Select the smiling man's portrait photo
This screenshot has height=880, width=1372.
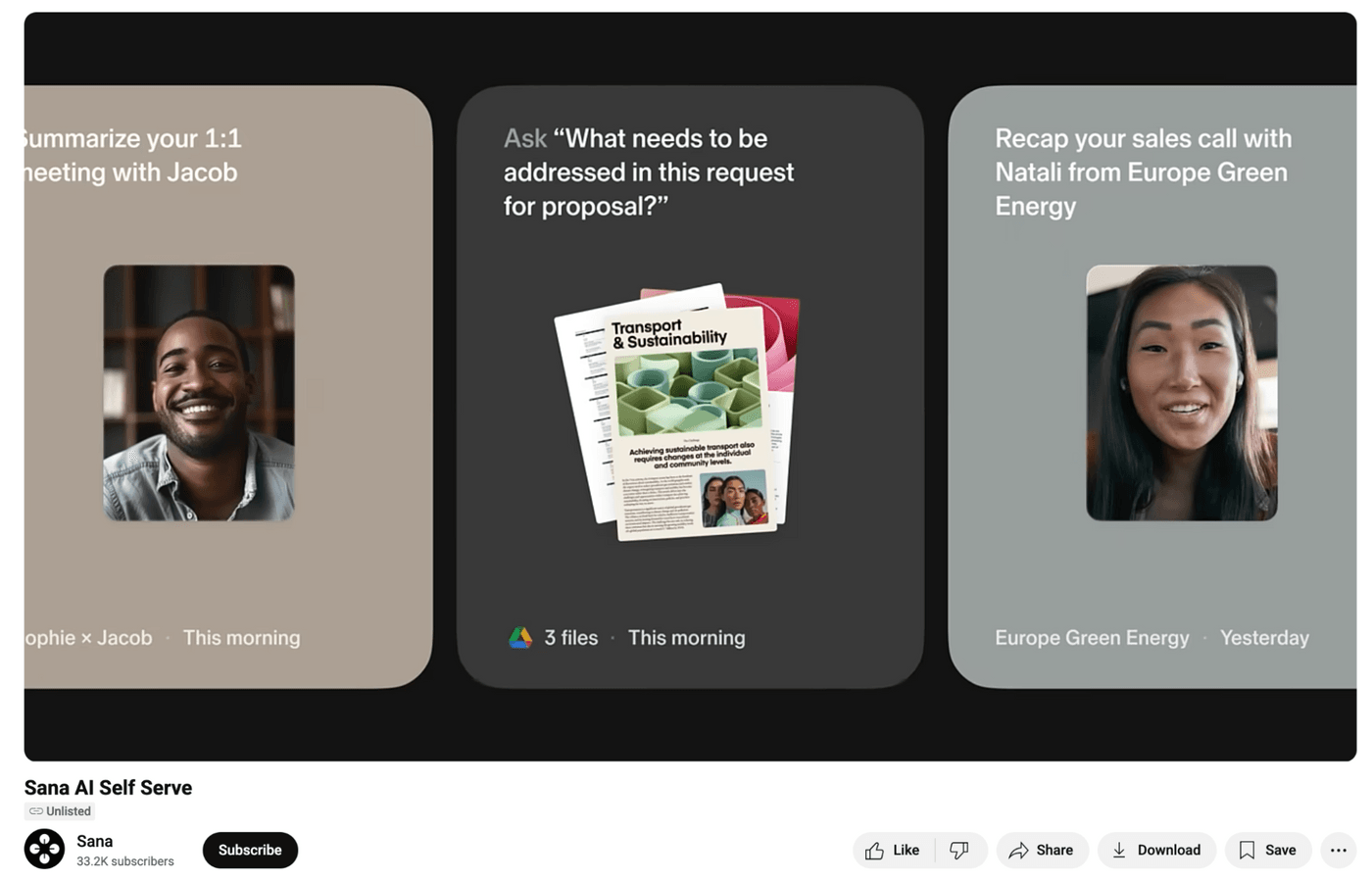[x=199, y=393]
